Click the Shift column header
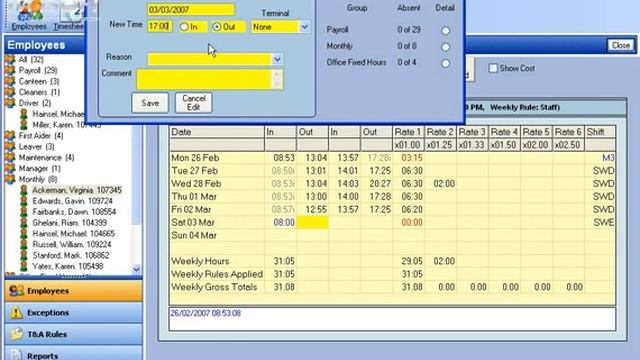The height and width of the screenshot is (360, 640). [x=600, y=132]
